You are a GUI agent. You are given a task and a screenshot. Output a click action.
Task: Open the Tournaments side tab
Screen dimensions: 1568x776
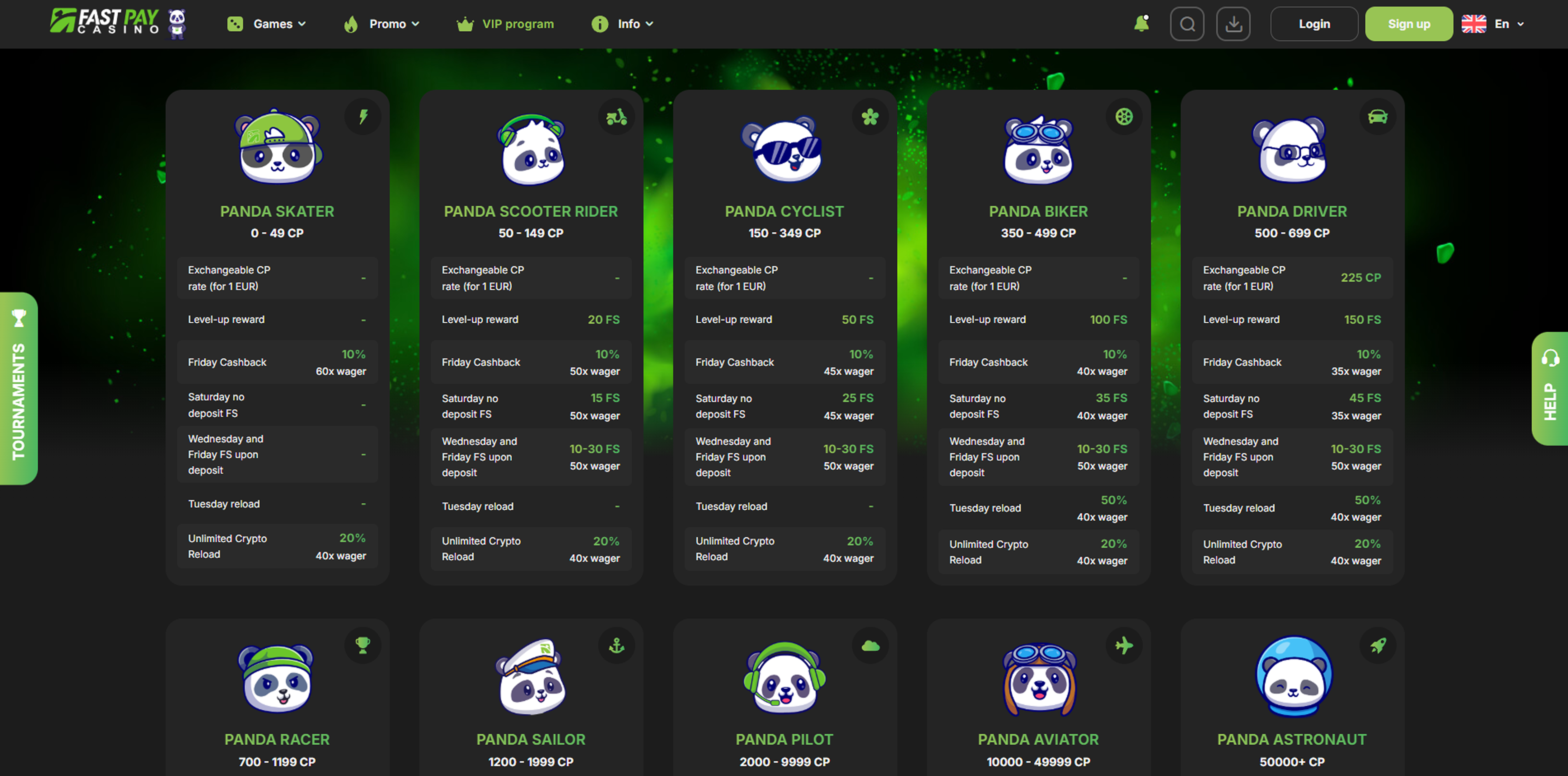(19, 388)
